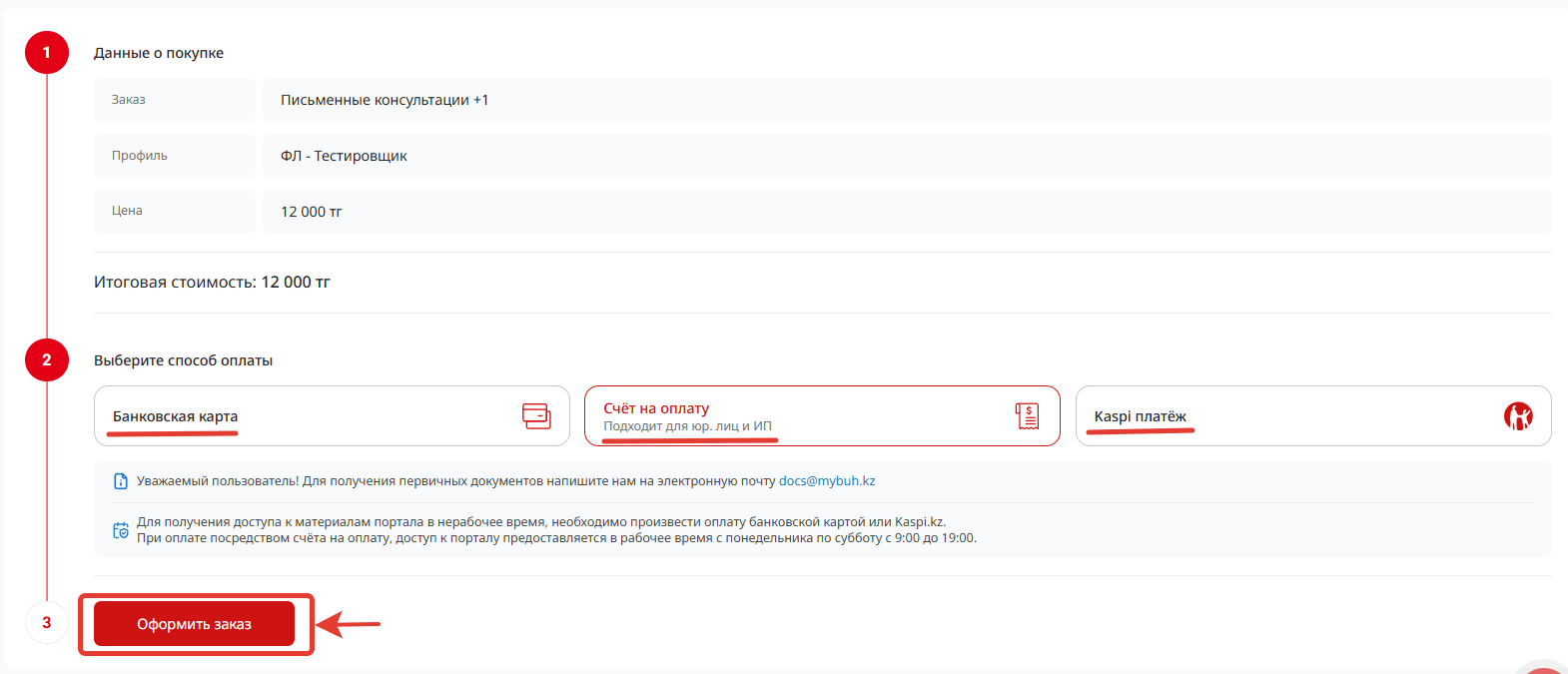Click the Данные о покупке heading
The width and height of the screenshot is (1568, 674).
[159, 53]
